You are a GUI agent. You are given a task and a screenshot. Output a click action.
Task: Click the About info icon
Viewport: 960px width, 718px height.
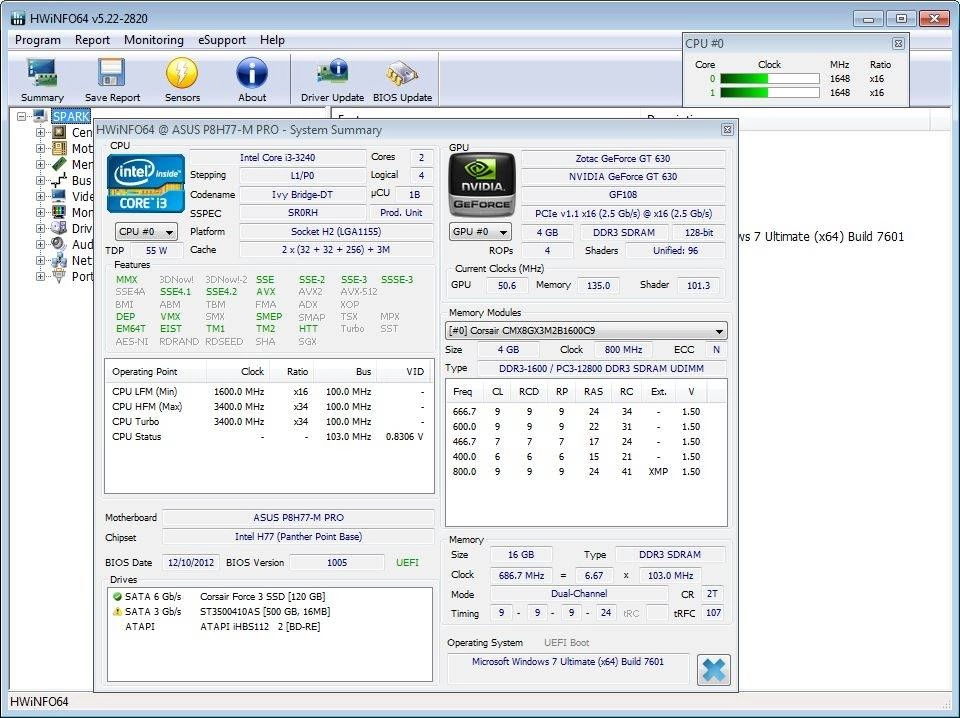pos(252,73)
